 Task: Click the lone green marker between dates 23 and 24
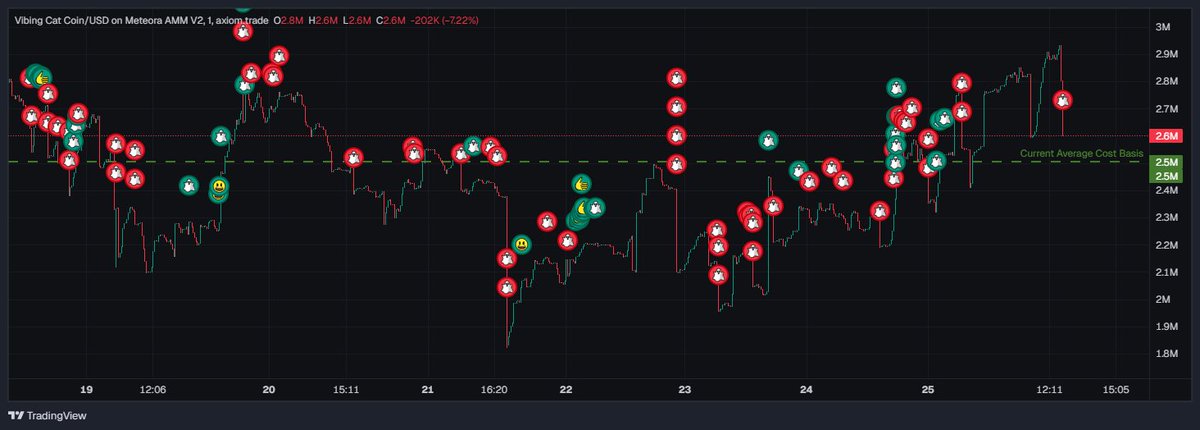pos(768,141)
